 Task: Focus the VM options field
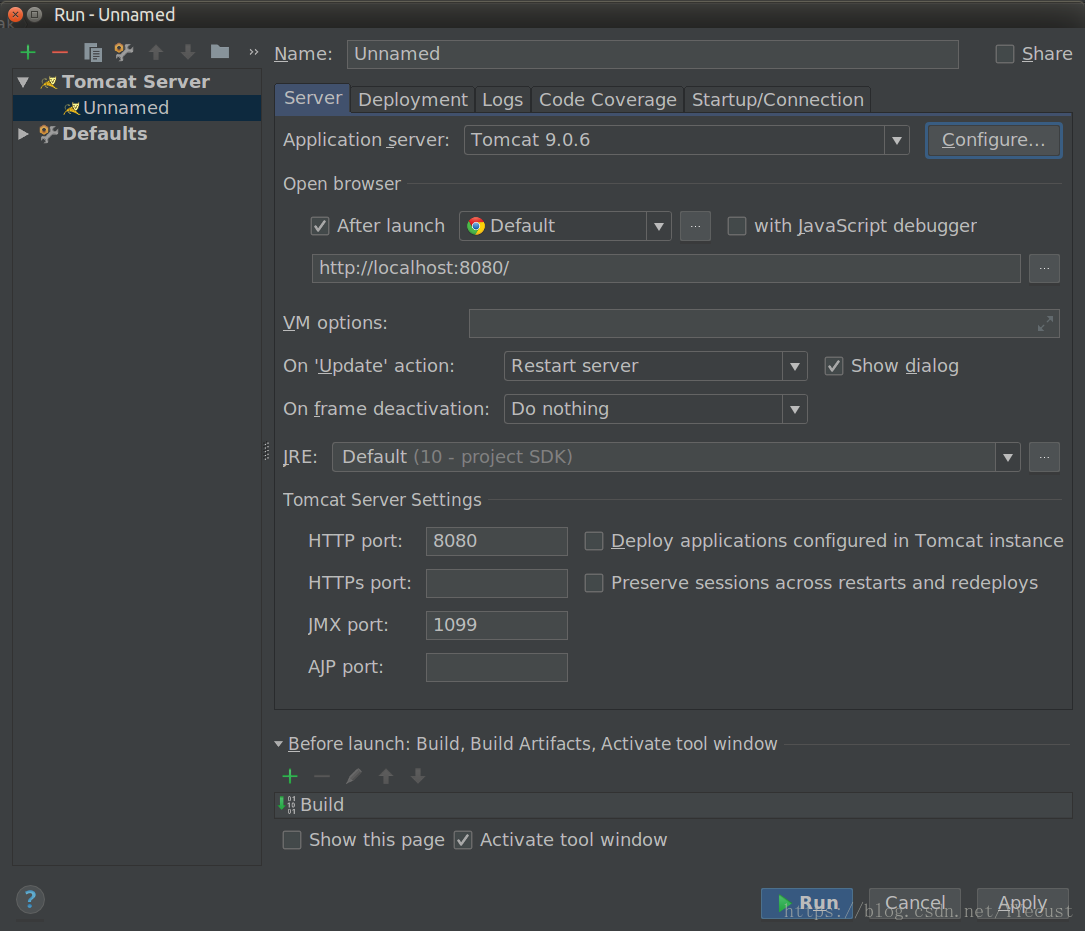[764, 323]
